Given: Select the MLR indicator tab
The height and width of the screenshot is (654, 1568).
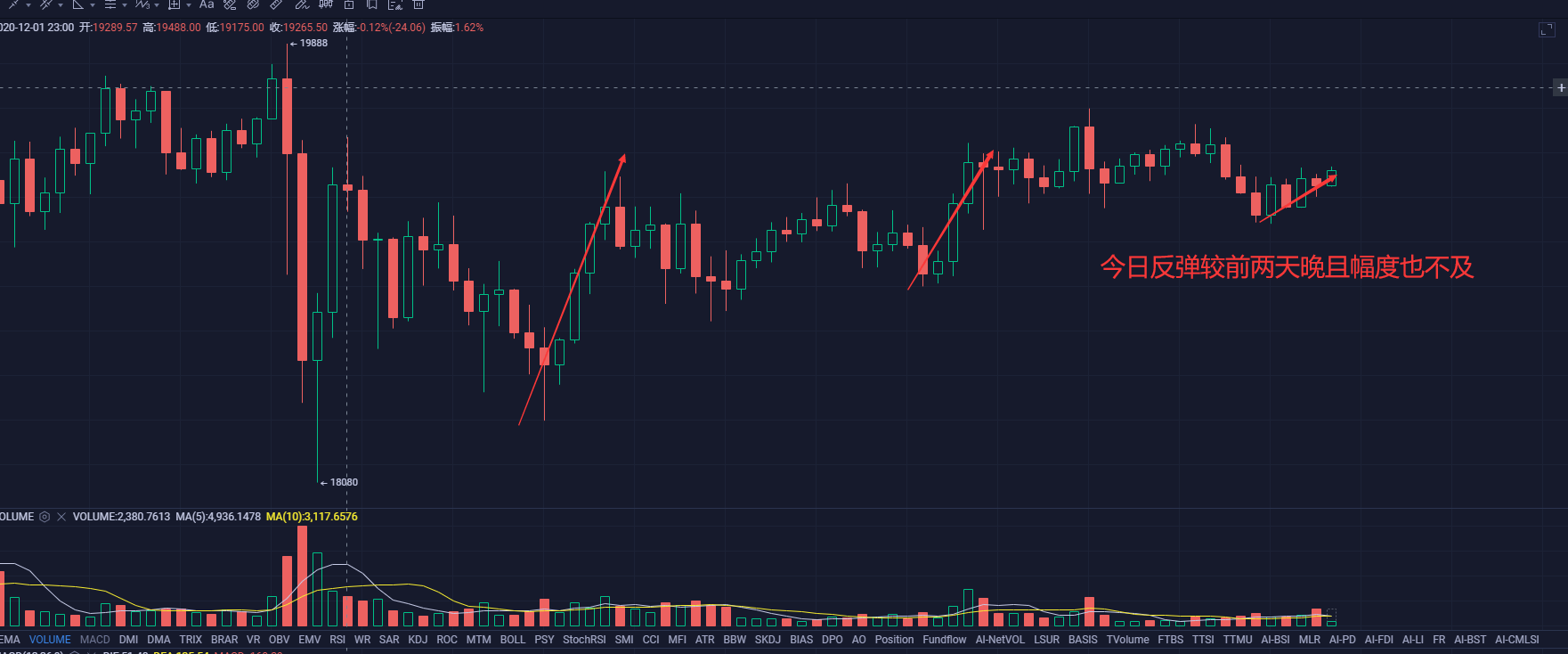Looking at the screenshot, I should pyautogui.click(x=1310, y=640).
